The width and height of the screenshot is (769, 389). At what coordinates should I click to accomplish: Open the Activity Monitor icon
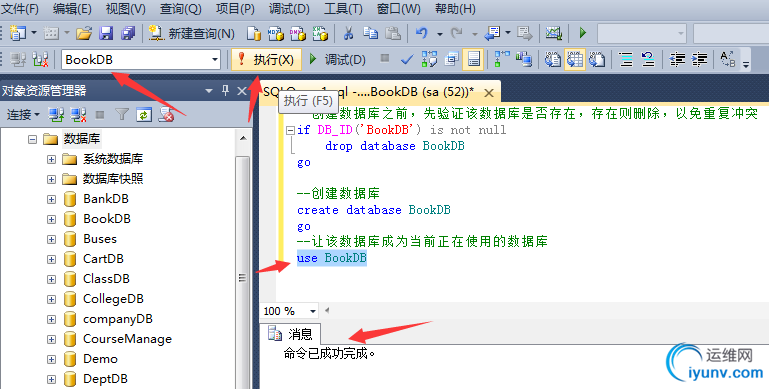click(x=554, y=33)
